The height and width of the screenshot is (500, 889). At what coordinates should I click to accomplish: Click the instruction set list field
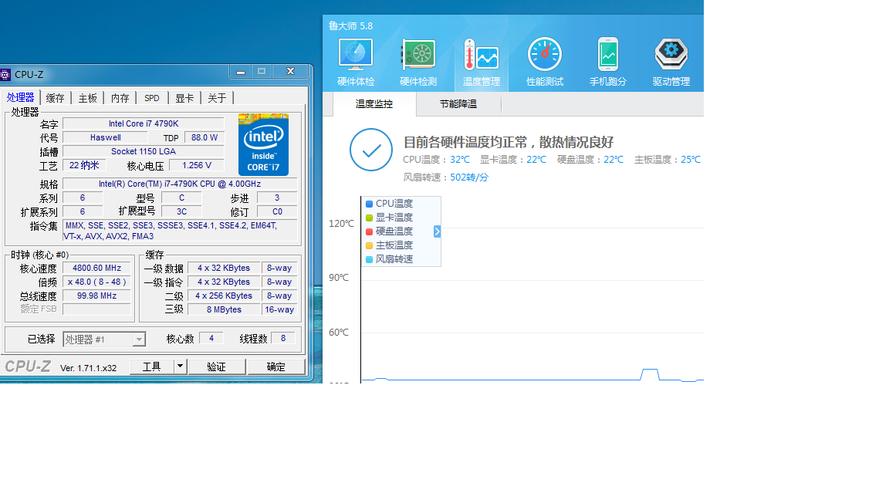pos(180,231)
